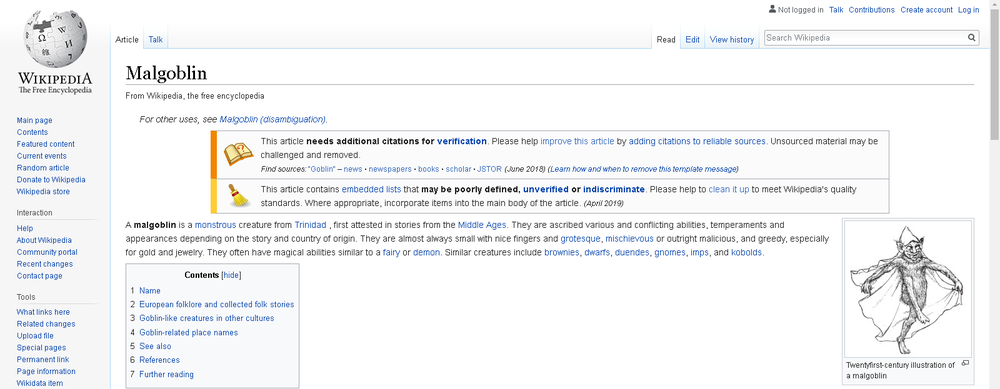Open the brownies link
The image size is (1000, 389).
562,253
